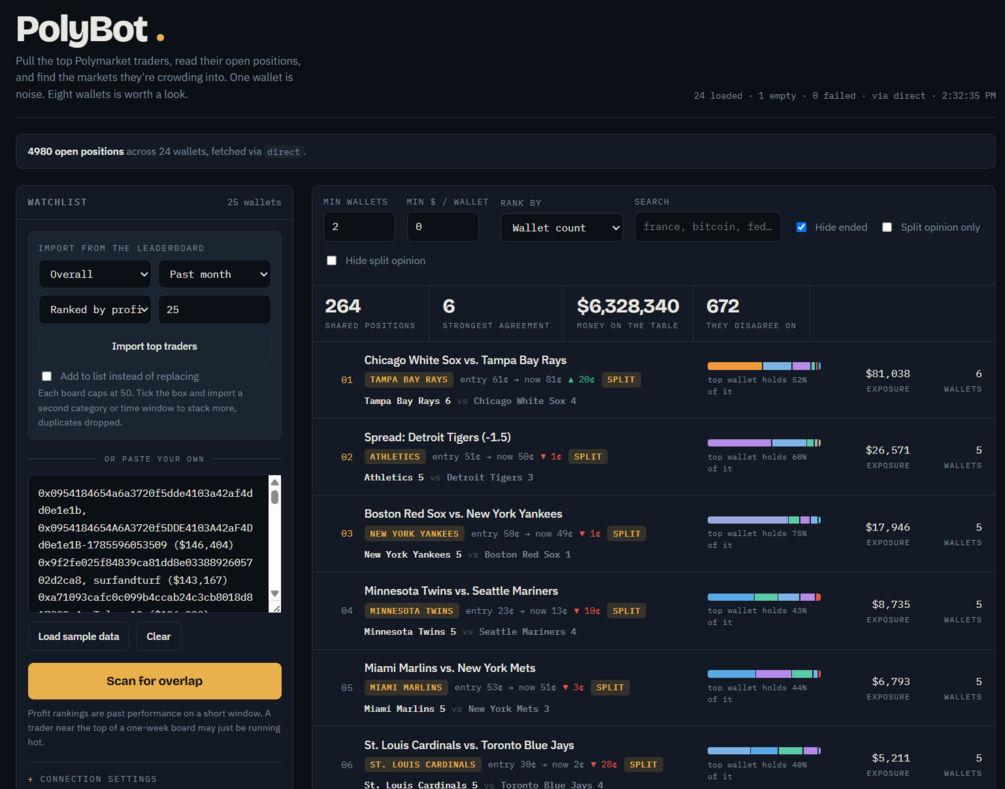
Task: Open Boston Red Sox vs. New York Yankees
Action: pos(463,514)
